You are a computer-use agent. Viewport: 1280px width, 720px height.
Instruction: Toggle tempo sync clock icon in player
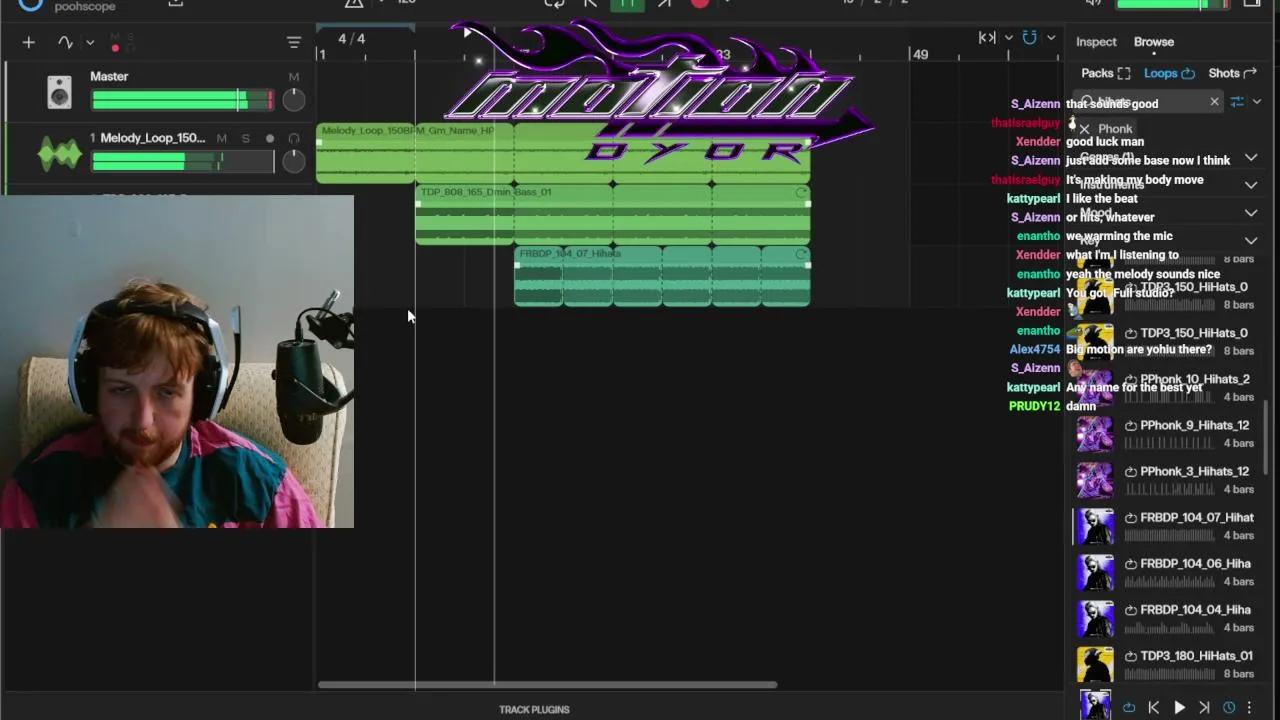1229,707
